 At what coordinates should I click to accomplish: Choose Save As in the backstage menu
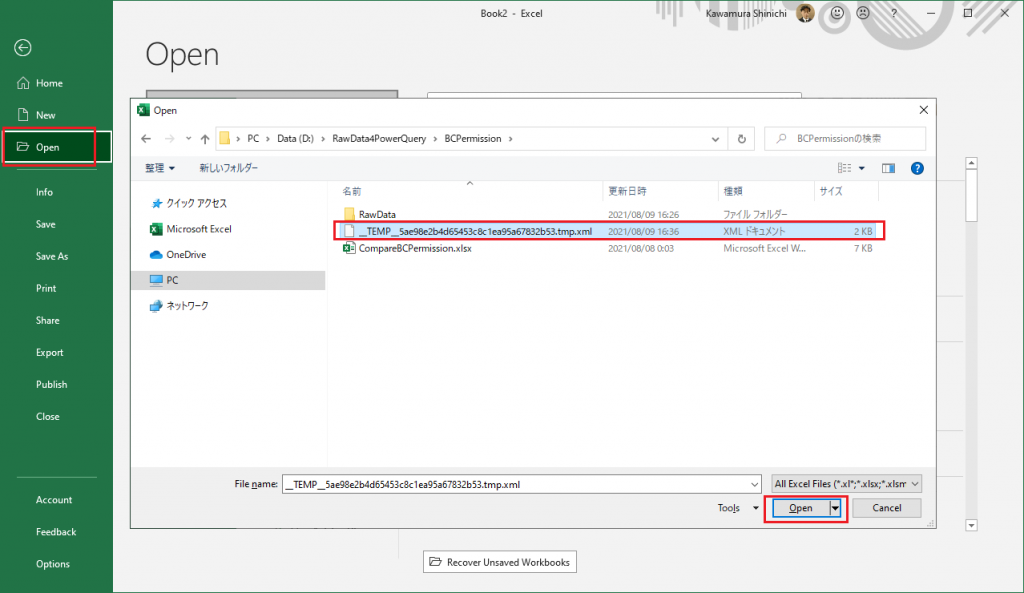[x=52, y=256]
